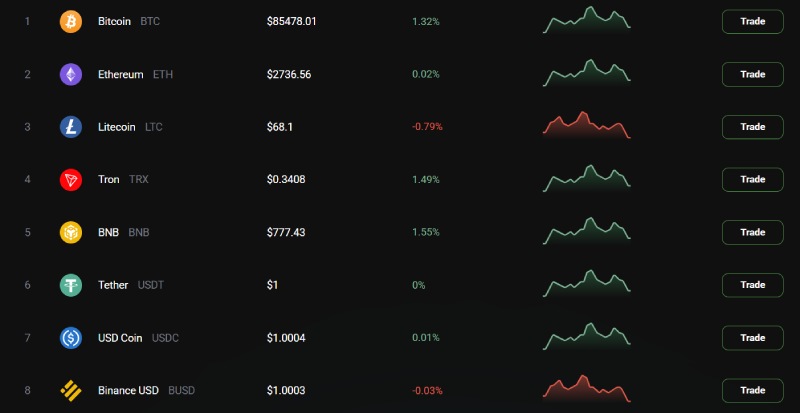Viewport: 800px width, 413px height.
Task: Click the LTC ticker symbol
Action: 154,127
